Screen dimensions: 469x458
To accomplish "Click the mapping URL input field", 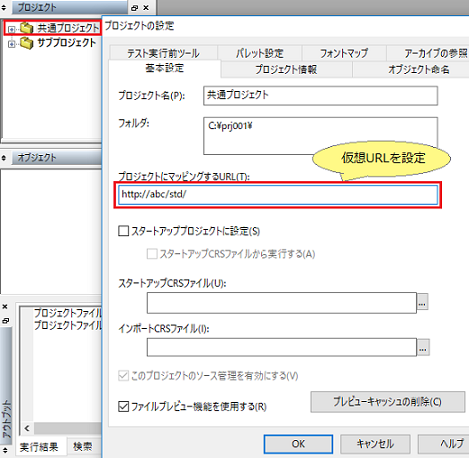I will coord(278,195).
